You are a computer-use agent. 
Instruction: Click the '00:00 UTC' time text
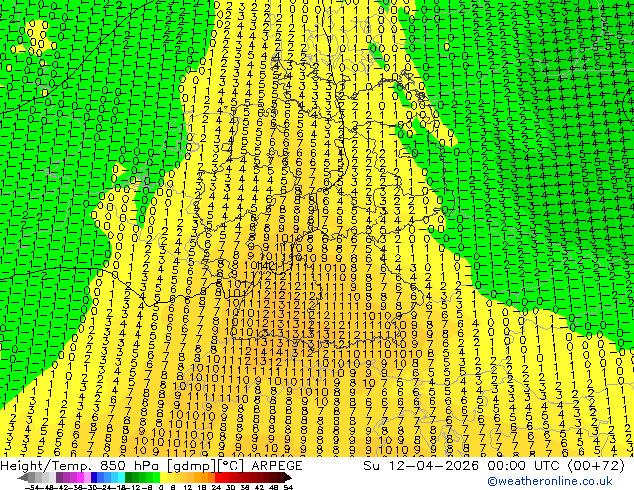tap(526, 466)
